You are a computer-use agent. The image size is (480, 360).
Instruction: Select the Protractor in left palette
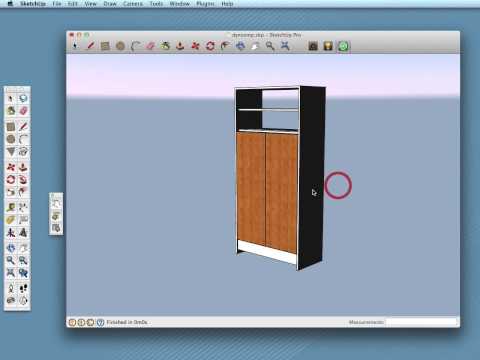tap(11, 220)
